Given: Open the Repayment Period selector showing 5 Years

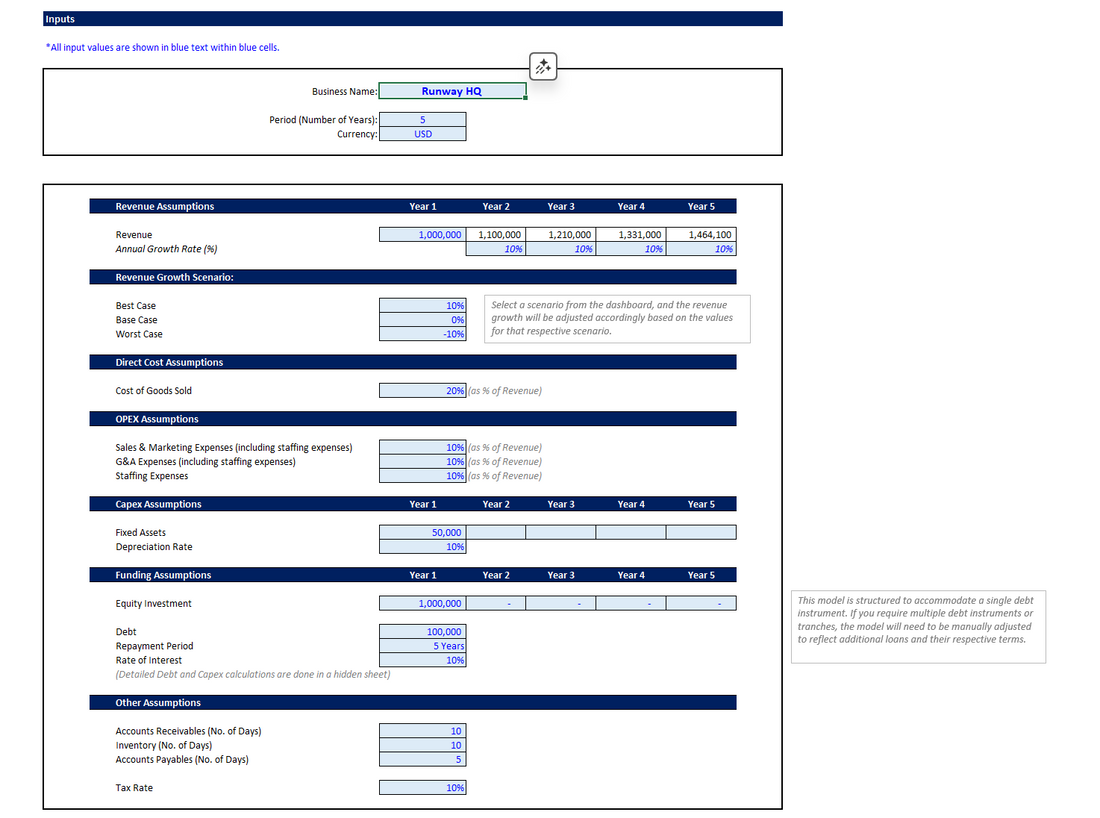Looking at the screenshot, I should pos(422,645).
